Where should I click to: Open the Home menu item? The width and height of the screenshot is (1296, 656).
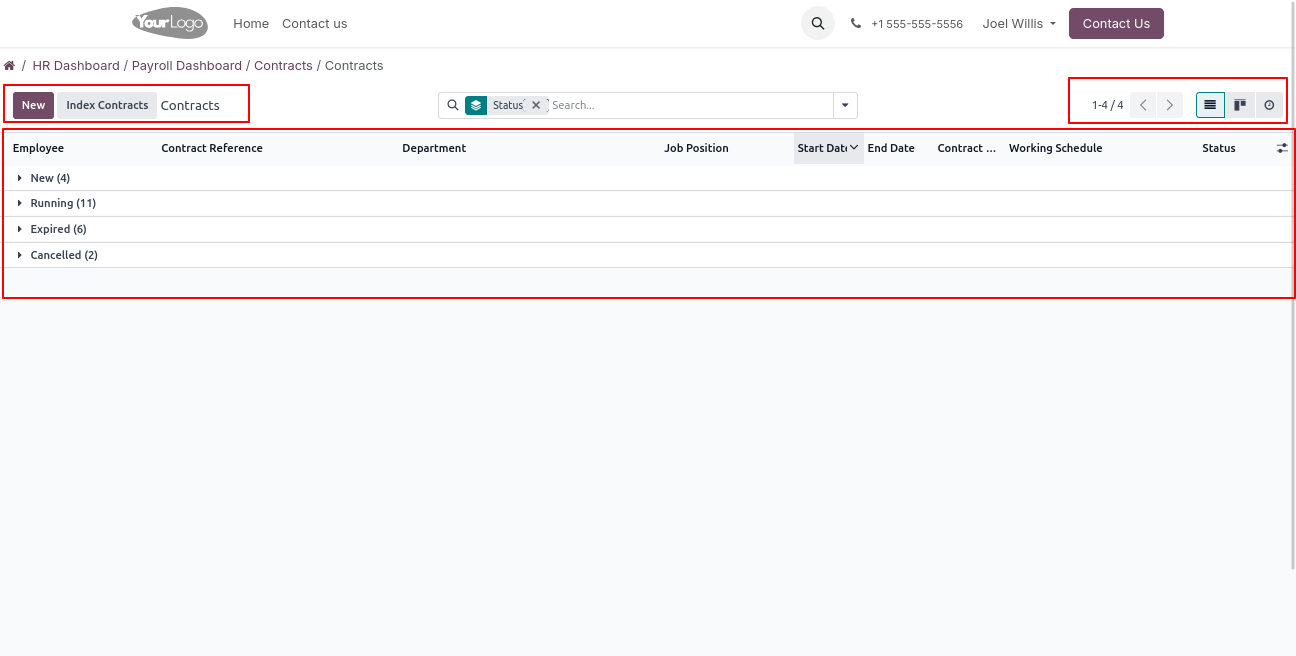[251, 23]
